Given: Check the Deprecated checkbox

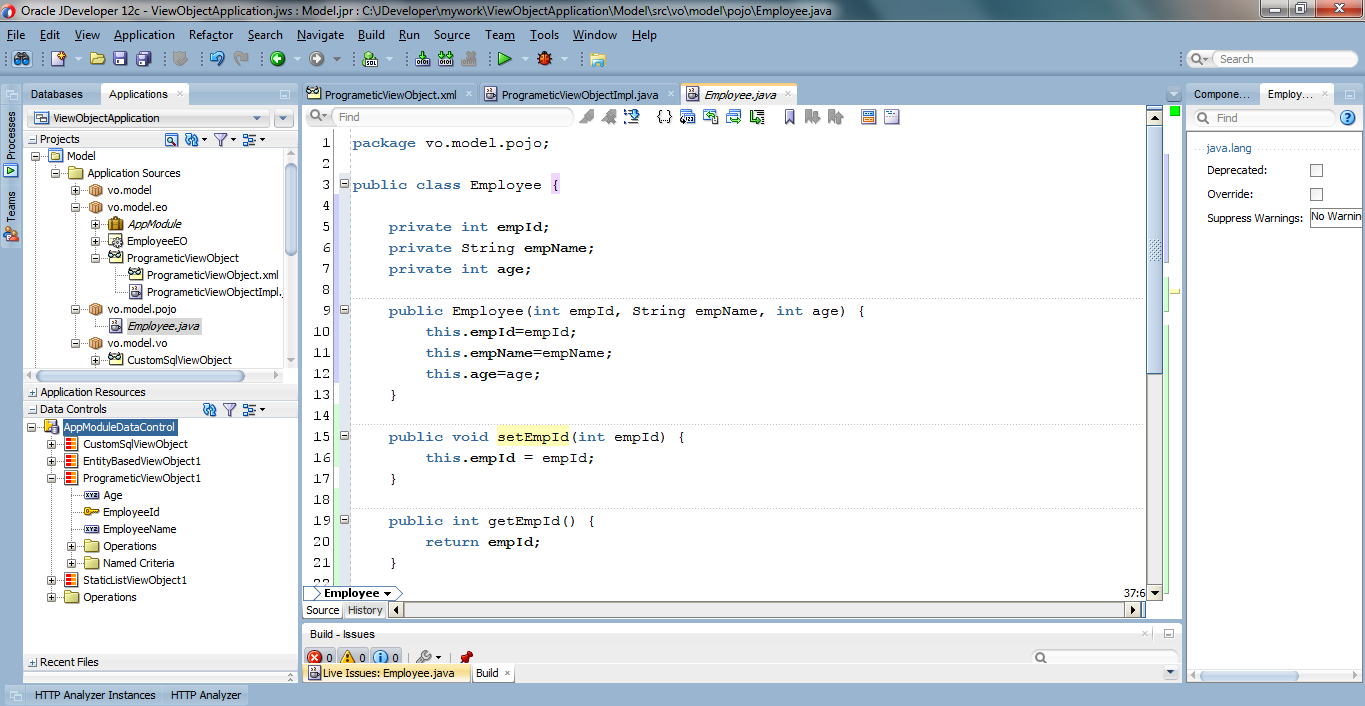Looking at the screenshot, I should pyautogui.click(x=1315, y=170).
